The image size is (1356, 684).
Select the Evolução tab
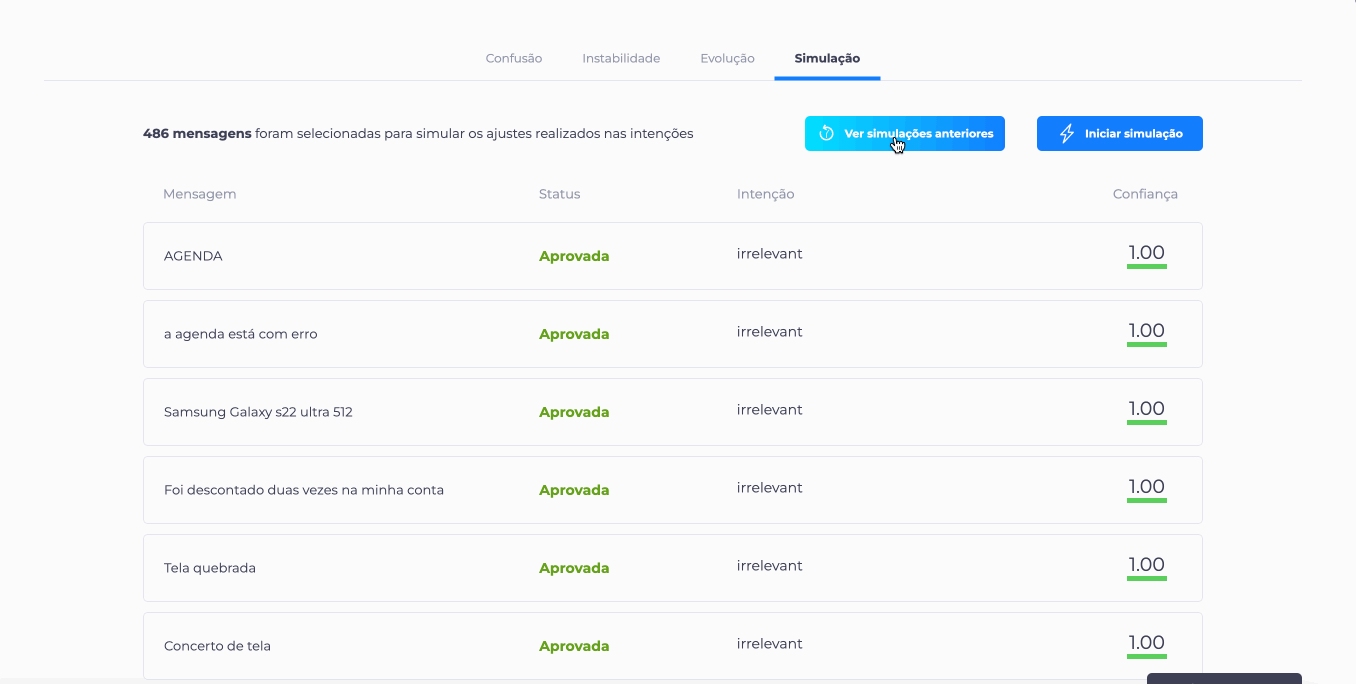[x=727, y=58]
